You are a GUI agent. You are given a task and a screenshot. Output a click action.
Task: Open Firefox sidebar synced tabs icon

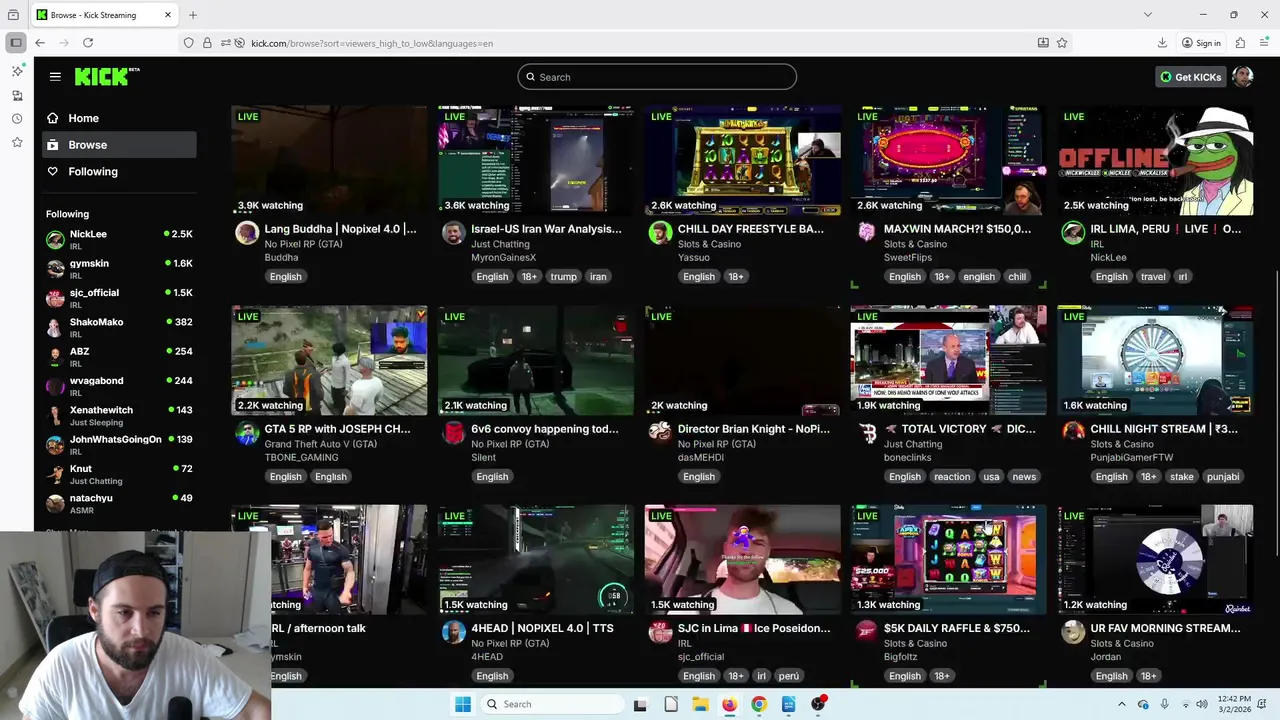click(x=17, y=95)
